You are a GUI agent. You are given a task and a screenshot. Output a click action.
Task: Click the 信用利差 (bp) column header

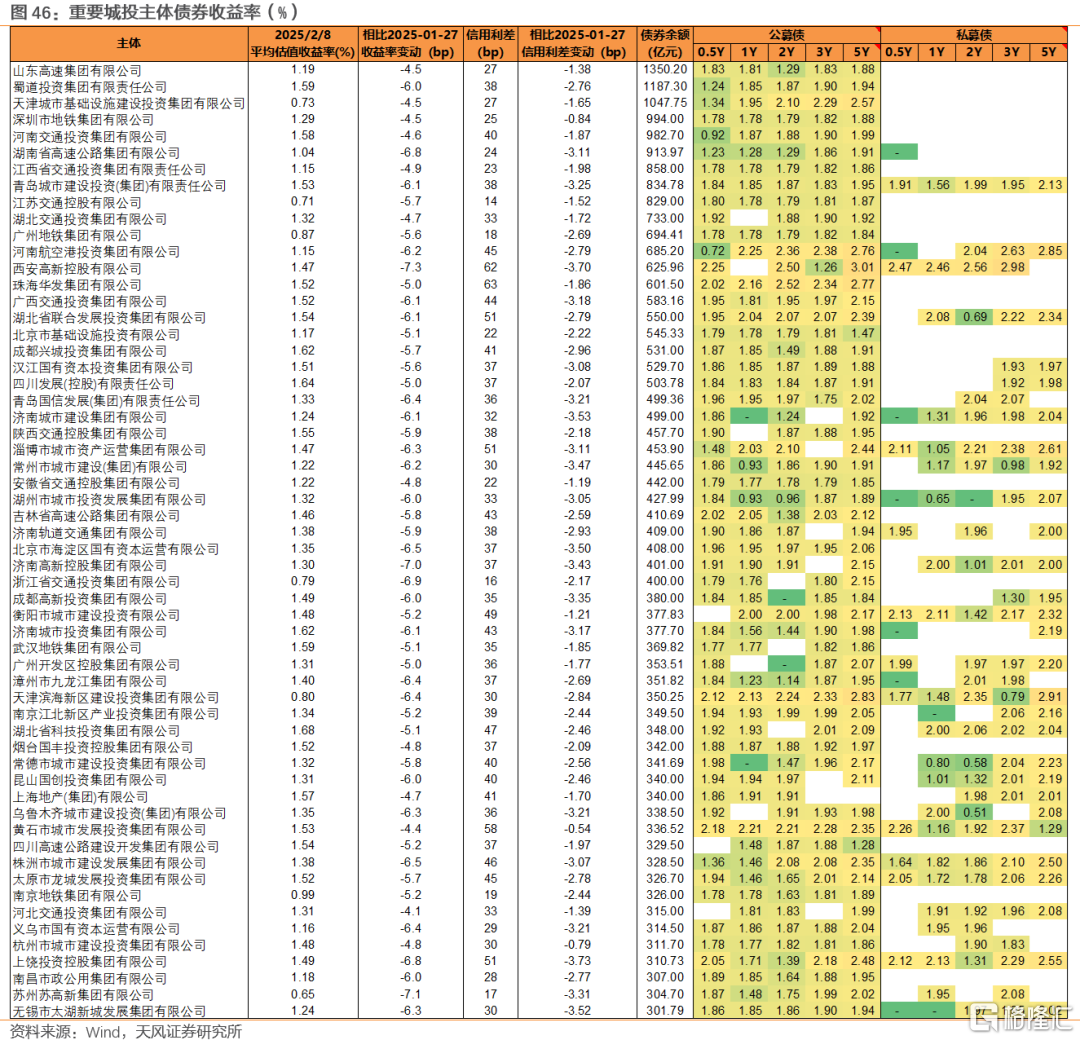(490, 43)
